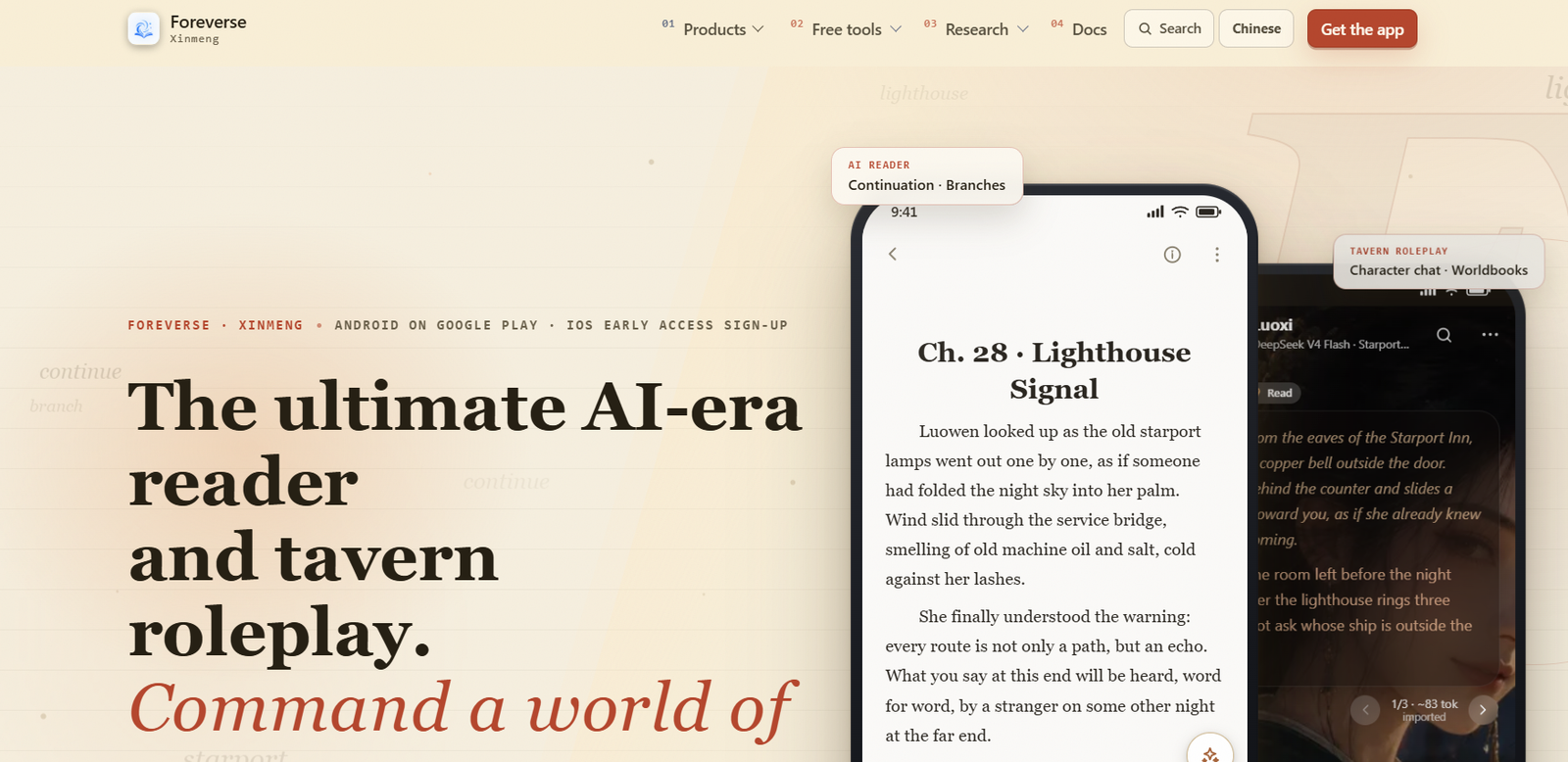Click the Get the app button

[1362, 29]
